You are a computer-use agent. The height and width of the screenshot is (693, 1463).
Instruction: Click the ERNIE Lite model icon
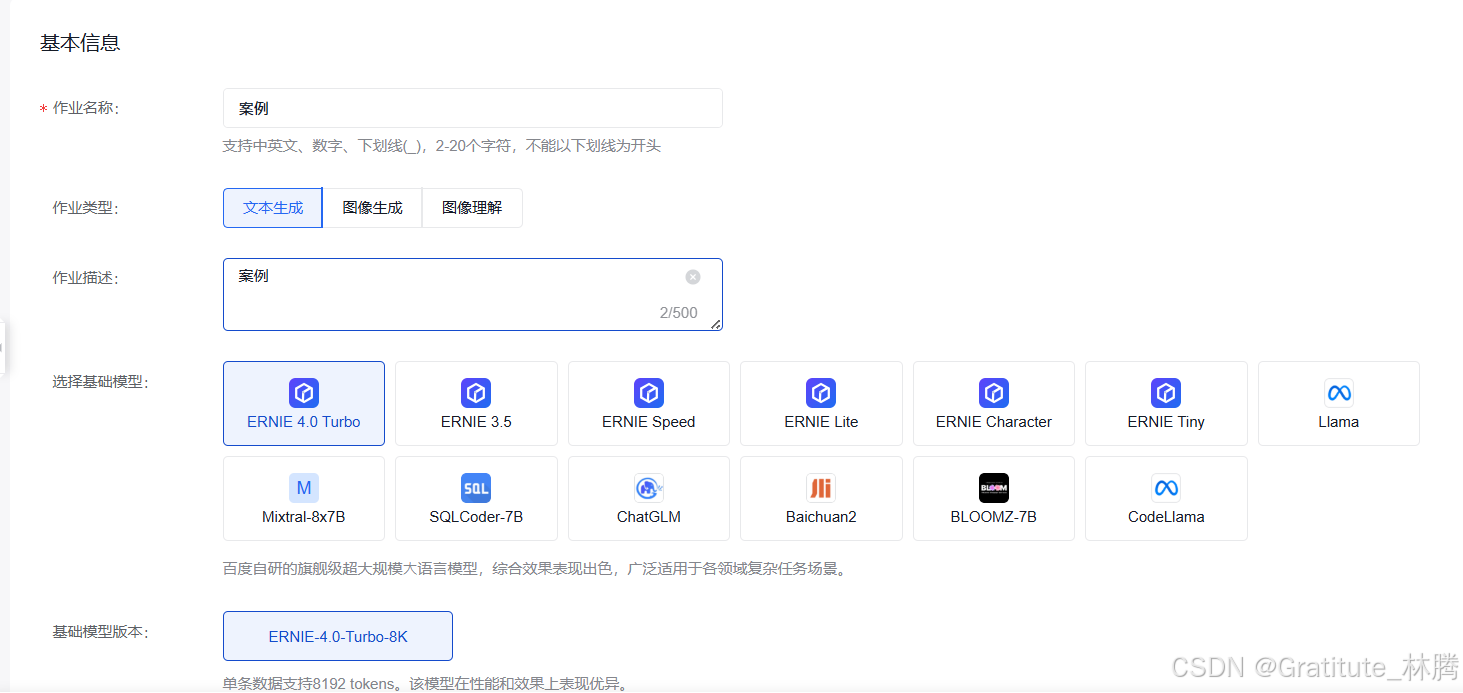click(x=821, y=393)
